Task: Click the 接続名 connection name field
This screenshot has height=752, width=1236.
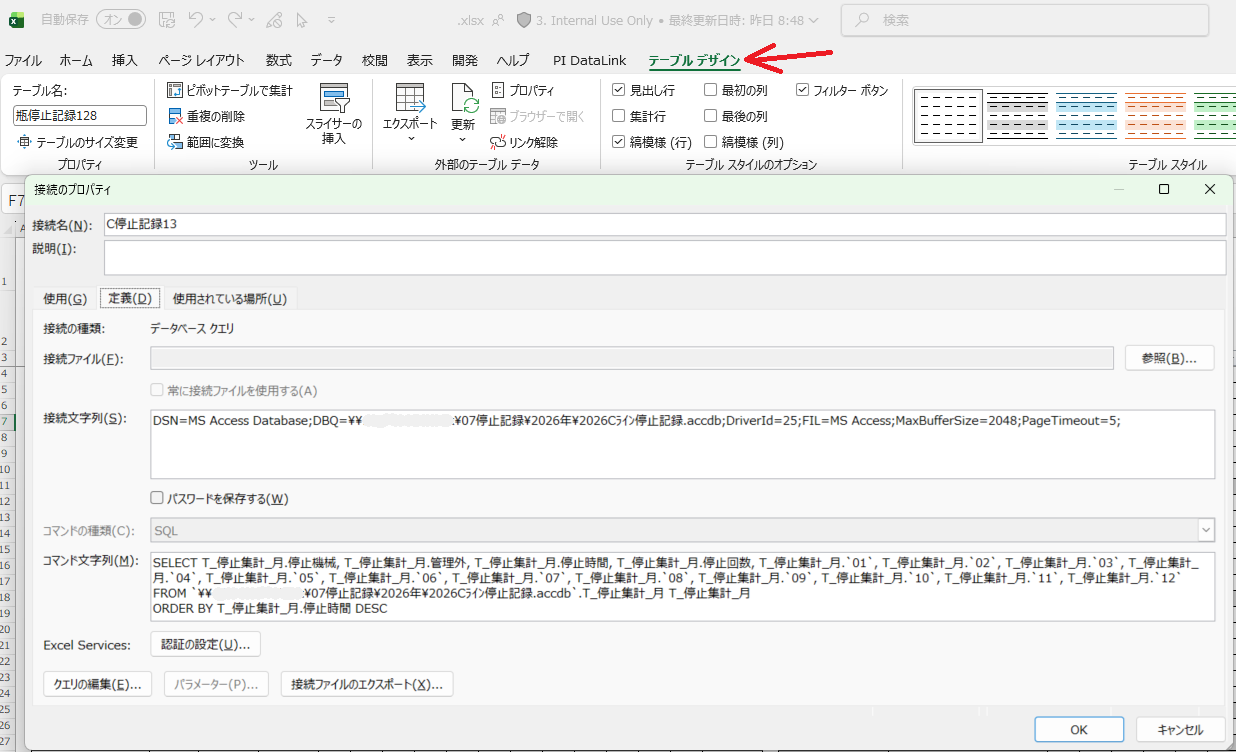Action: click(664, 224)
